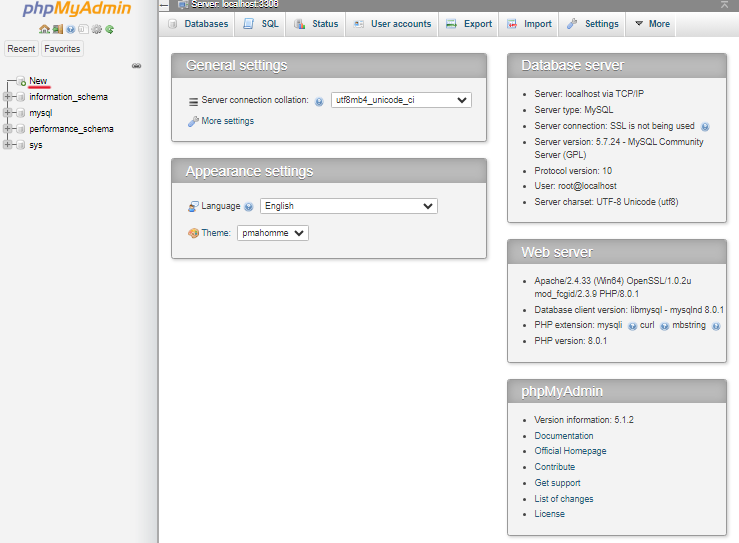Open the Export tab
The width and height of the screenshot is (739, 543).
(x=469, y=24)
